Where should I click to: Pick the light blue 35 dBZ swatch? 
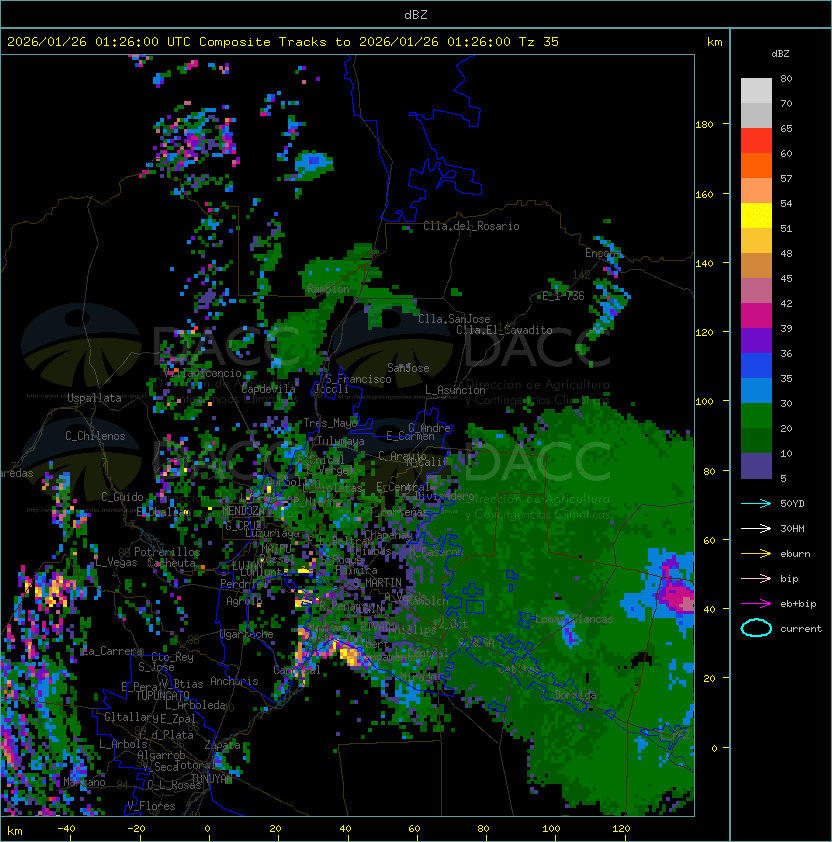pyautogui.click(x=756, y=390)
